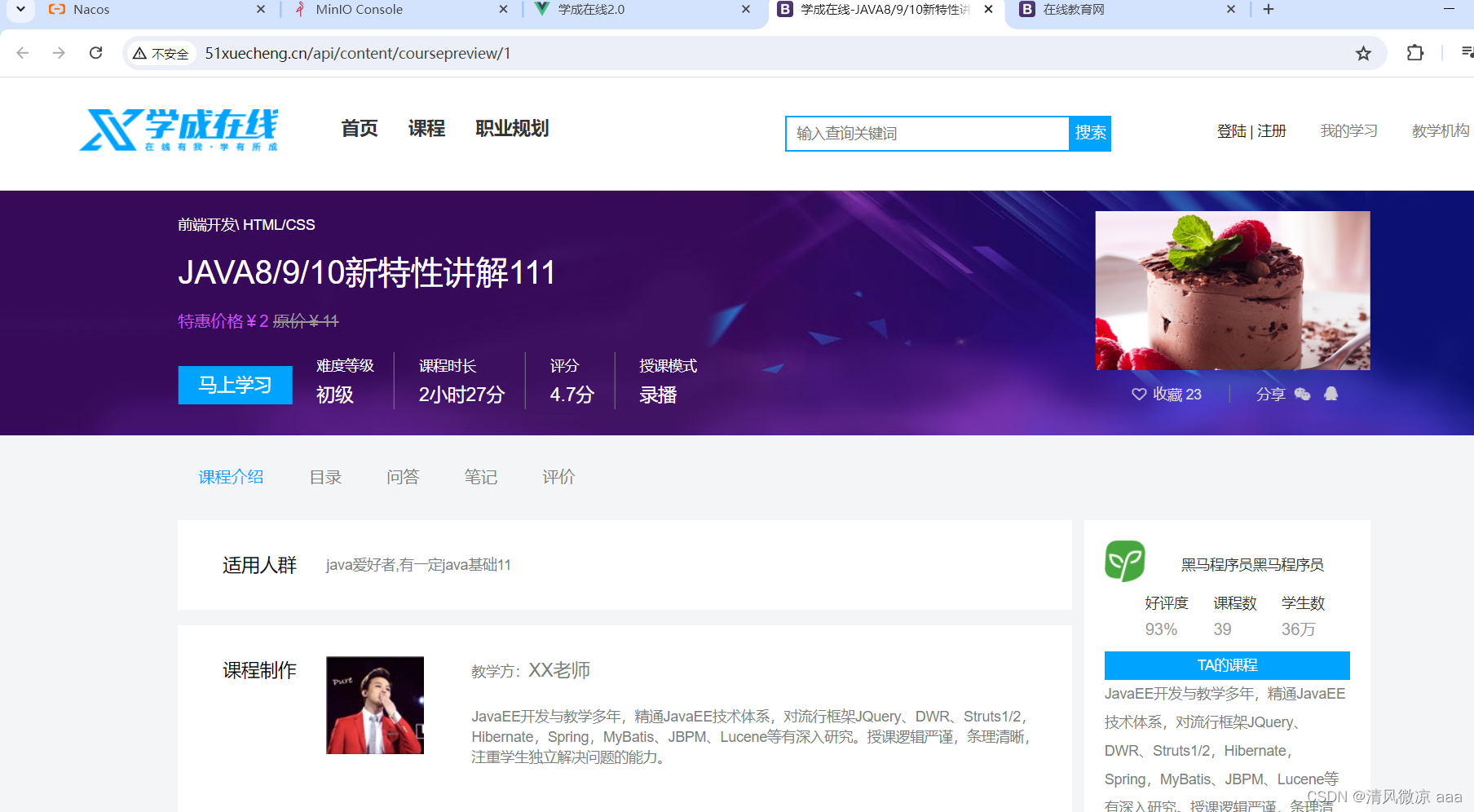This screenshot has width=1474, height=812.
Task: Open 课程 in the navigation
Action: [x=426, y=129]
